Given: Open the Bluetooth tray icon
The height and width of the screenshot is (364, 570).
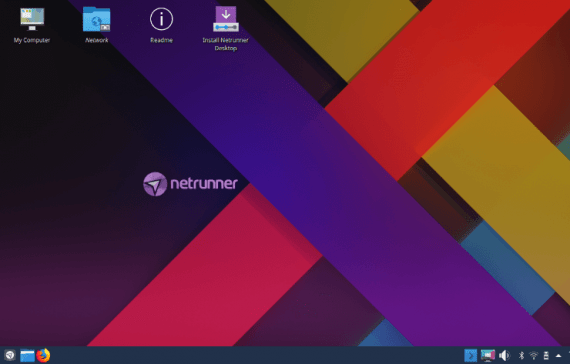Looking at the screenshot, I should [521, 355].
